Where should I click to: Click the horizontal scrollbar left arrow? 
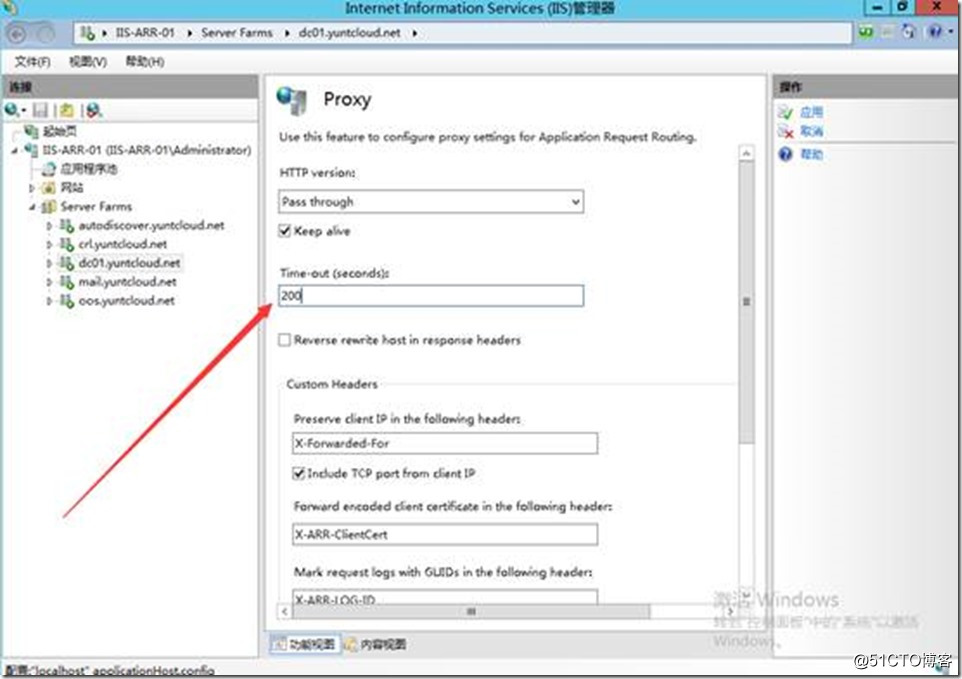click(x=285, y=611)
